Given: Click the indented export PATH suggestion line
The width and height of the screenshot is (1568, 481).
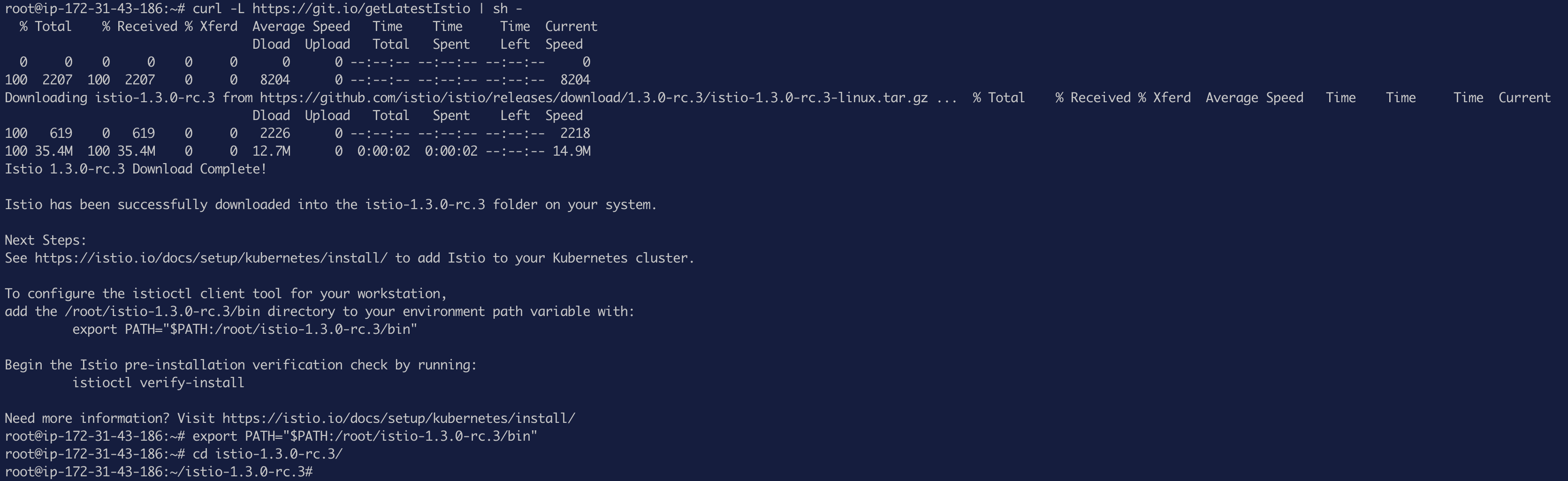Looking at the screenshot, I should [x=245, y=330].
